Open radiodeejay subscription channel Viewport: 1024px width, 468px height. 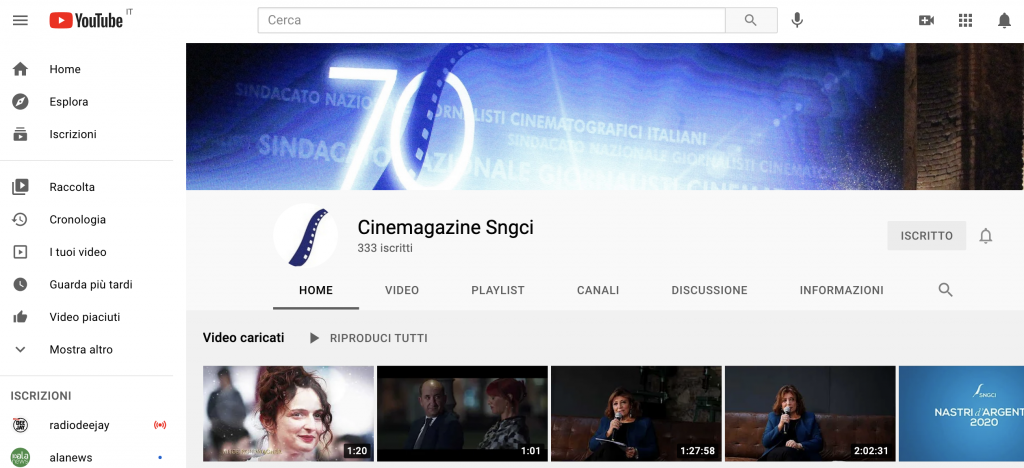click(x=80, y=425)
